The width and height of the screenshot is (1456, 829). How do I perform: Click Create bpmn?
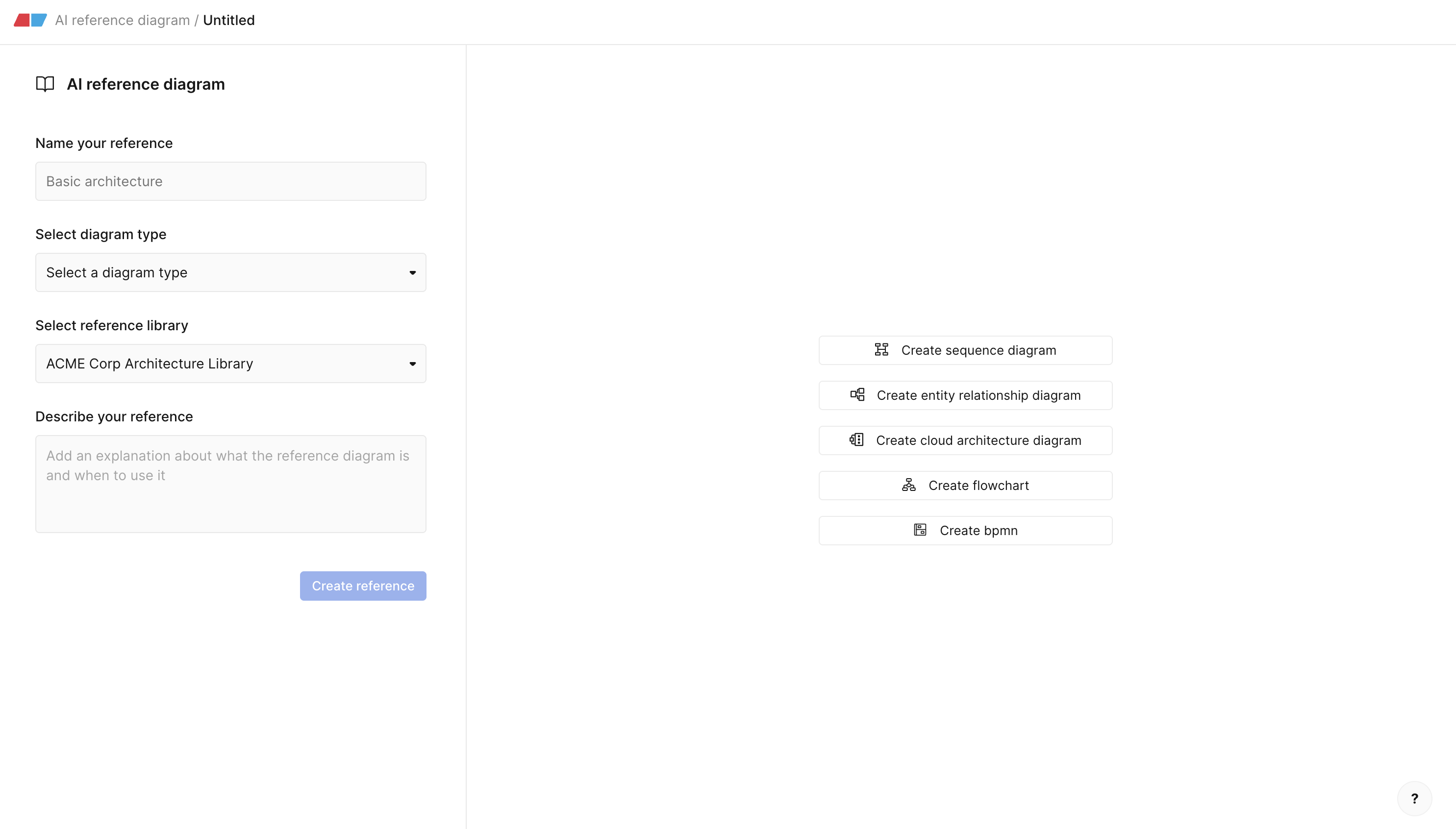tap(965, 530)
